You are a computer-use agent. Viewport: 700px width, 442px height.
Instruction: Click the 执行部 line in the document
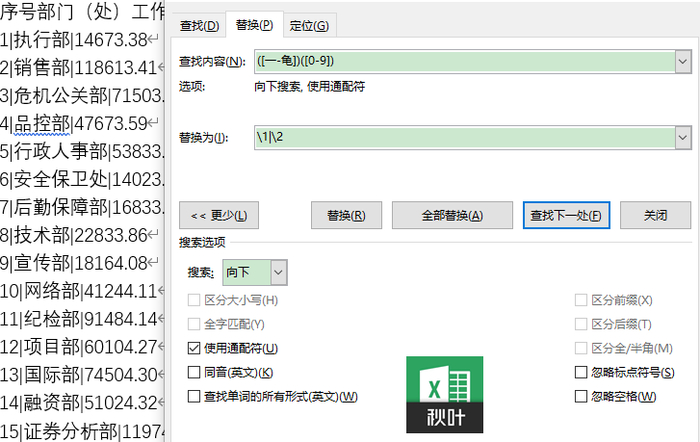pyautogui.click(x=79, y=40)
